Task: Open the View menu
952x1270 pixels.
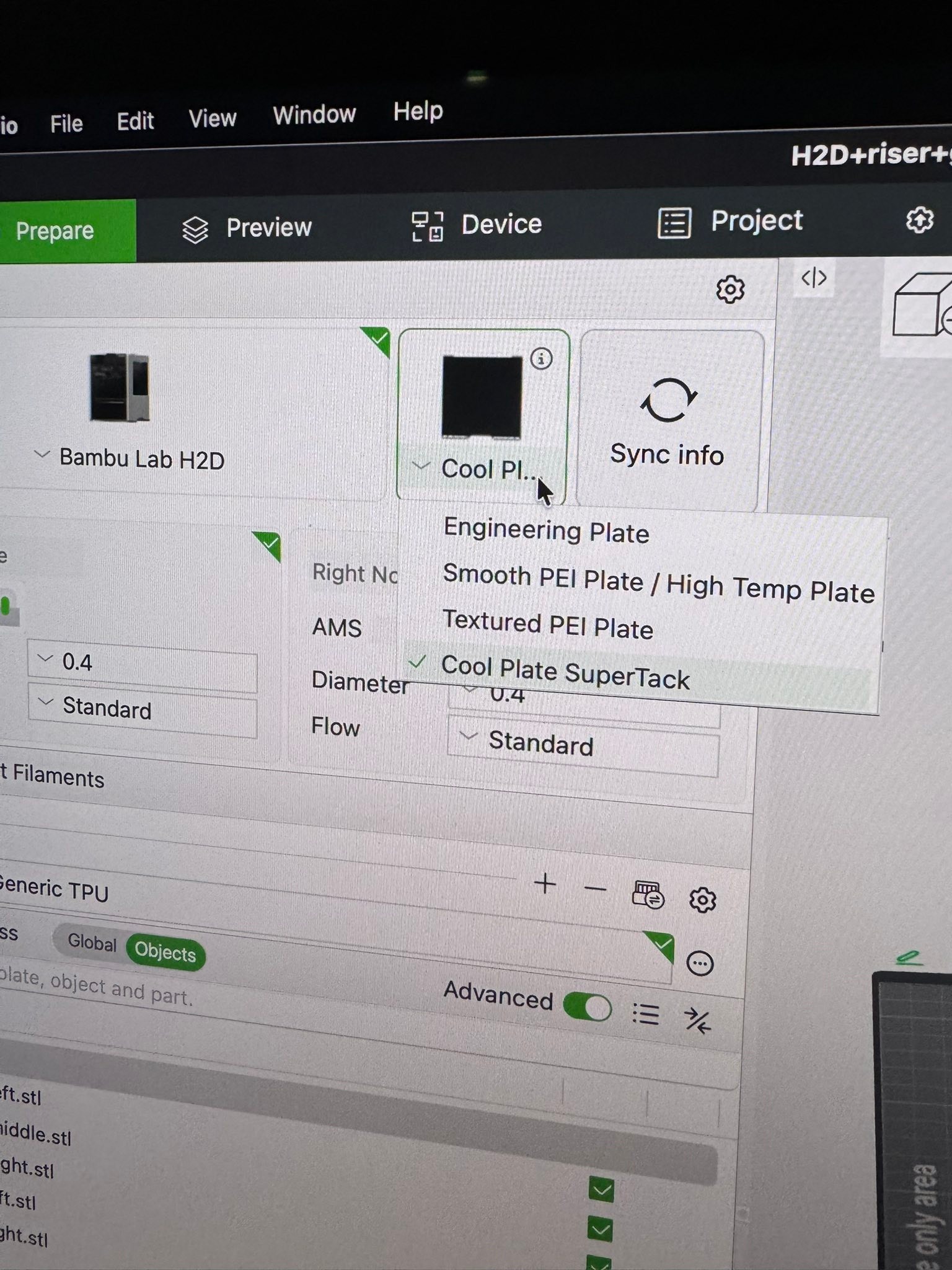Action: (x=213, y=118)
